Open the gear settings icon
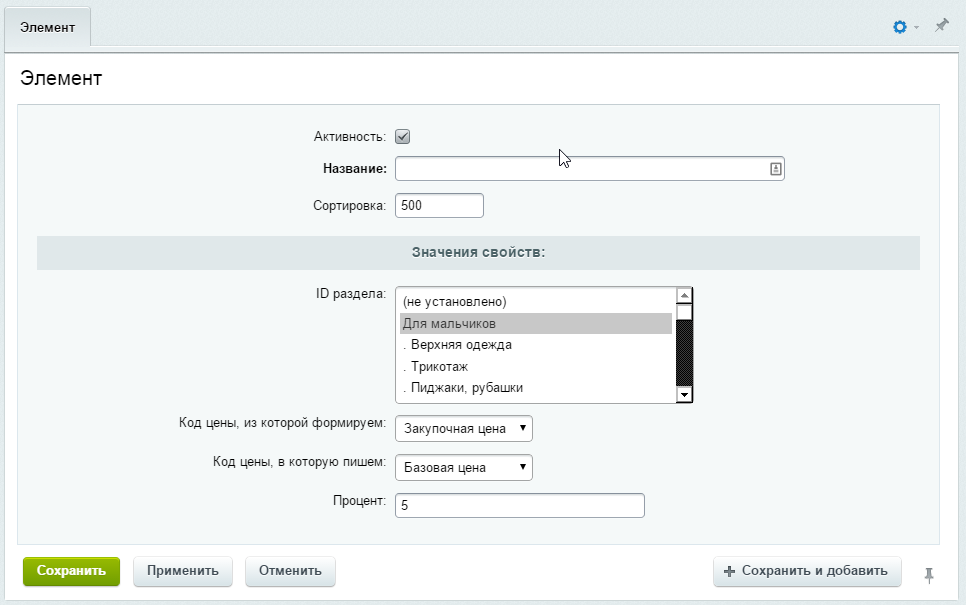The image size is (966, 605). pos(899,27)
